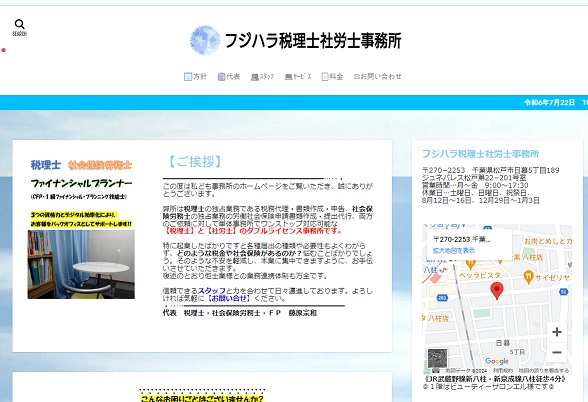Open the お問い合わせ menu item
Viewport: 588px width, 402px height.
[377, 76]
